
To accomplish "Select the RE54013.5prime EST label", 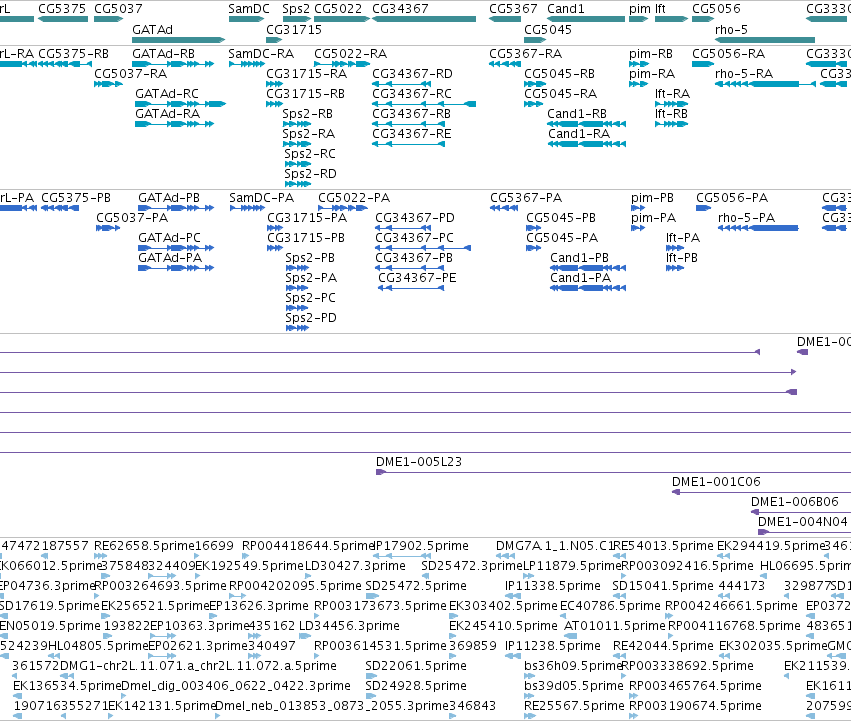I will [x=663, y=546].
